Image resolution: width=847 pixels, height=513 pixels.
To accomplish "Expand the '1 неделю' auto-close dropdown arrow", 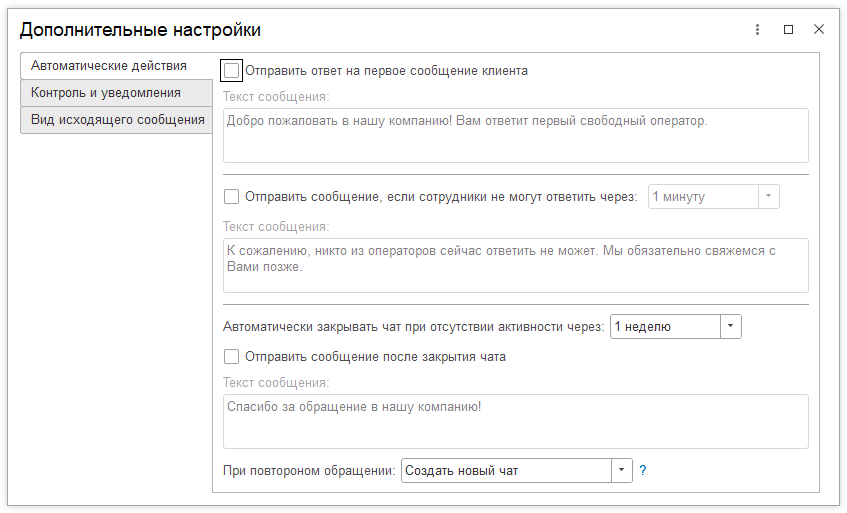I will click(x=730, y=327).
